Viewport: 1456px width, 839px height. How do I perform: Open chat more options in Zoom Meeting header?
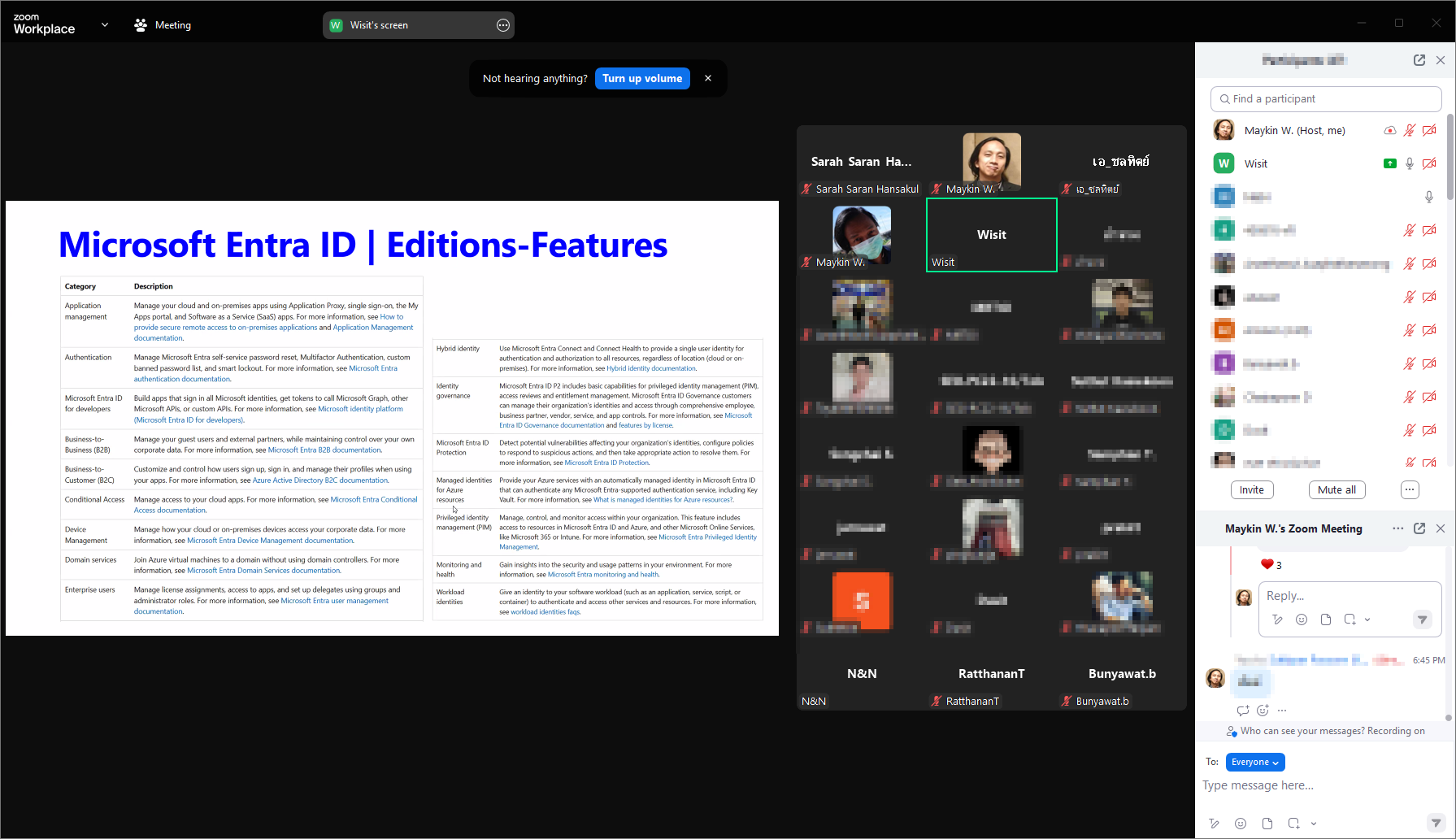pos(1398,528)
